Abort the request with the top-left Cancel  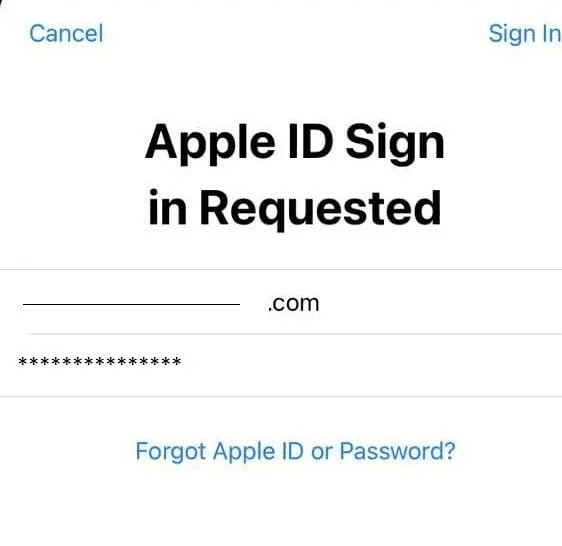point(66,34)
